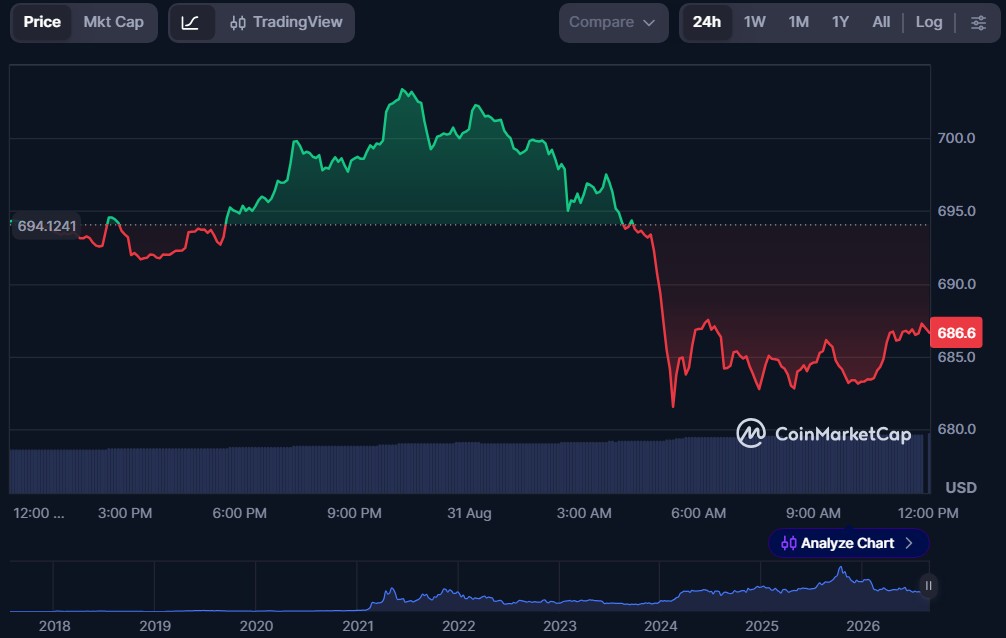Switch chart to Mkt Cap view
This screenshot has height=638, width=1006.
click(114, 22)
